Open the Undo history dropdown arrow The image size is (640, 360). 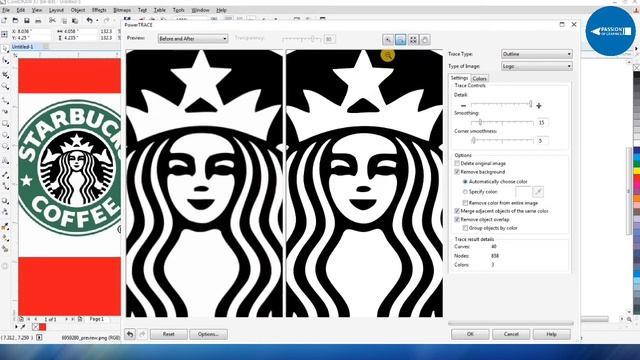tap(97, 21)
